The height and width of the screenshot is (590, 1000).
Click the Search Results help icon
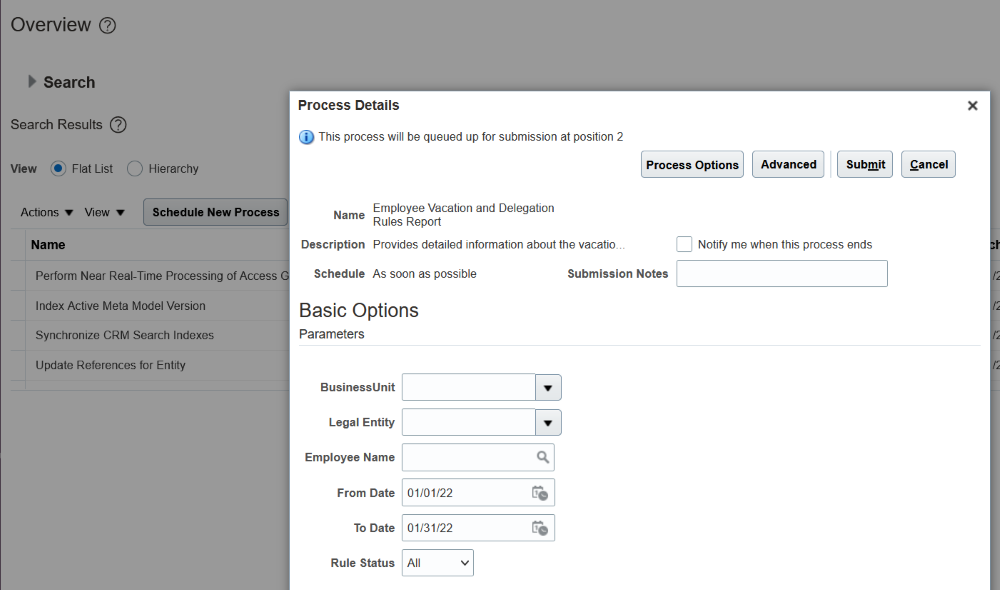tap(118, 125)
